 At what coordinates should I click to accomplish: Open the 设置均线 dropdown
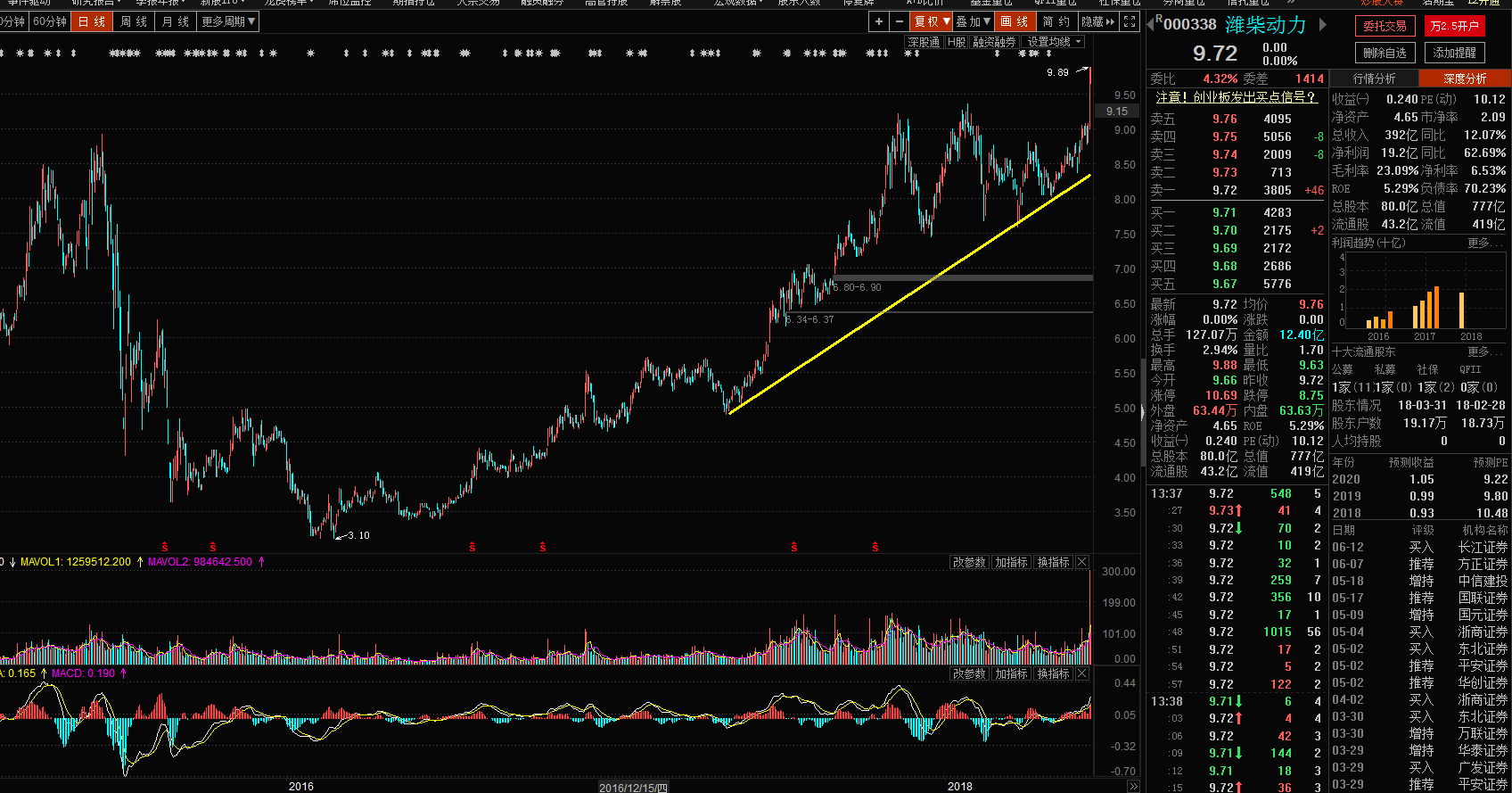(1054, 42)
